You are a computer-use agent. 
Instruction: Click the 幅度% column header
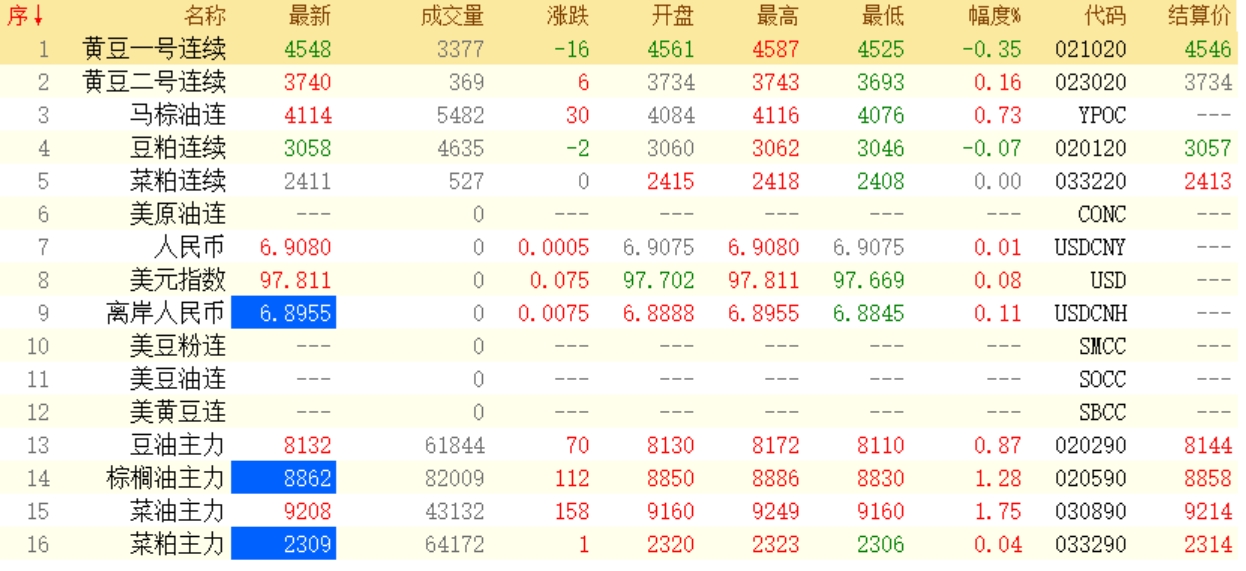coord(994,16)
